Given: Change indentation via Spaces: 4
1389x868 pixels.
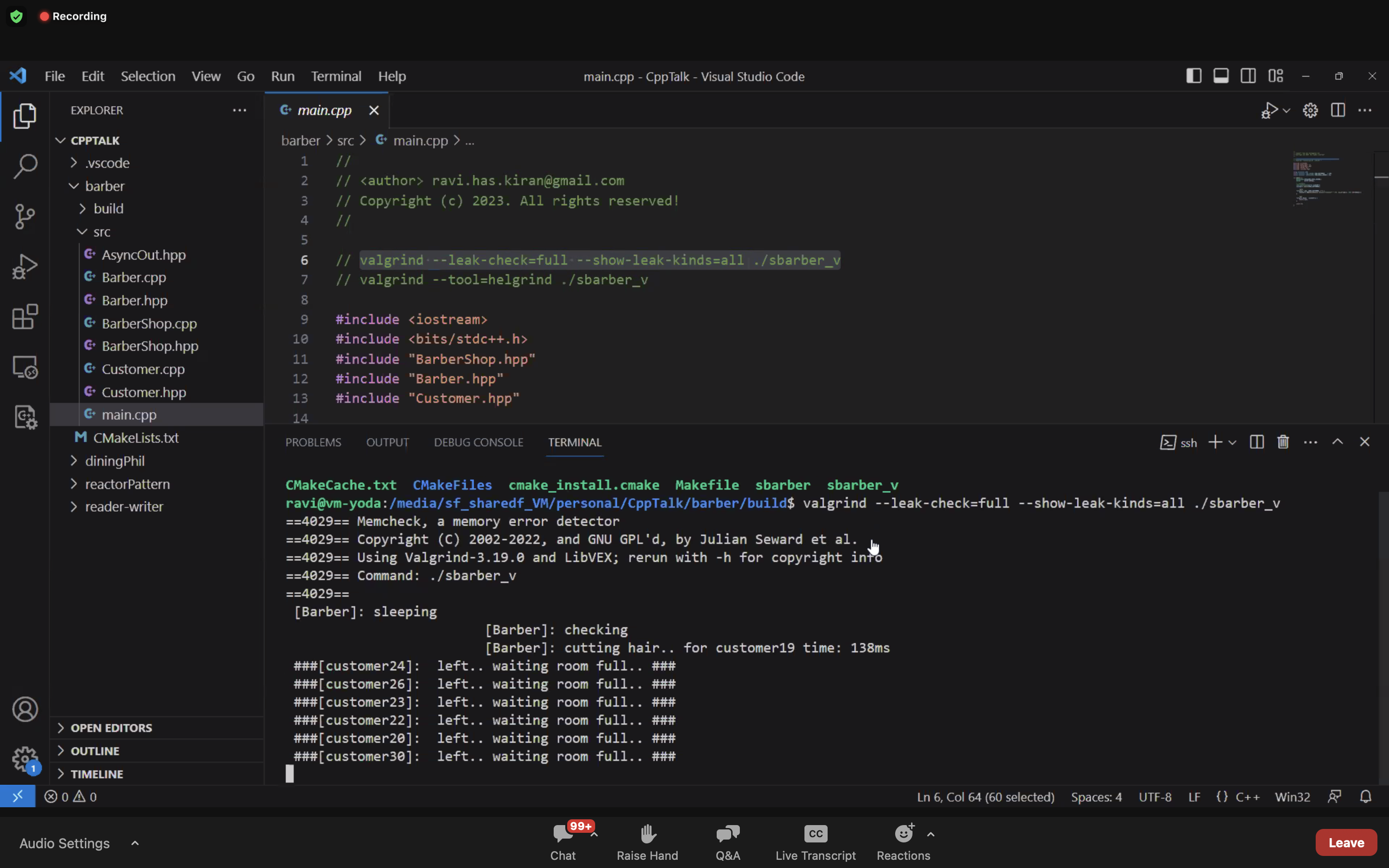Looking at the screenshot, I should [1096, 797].
